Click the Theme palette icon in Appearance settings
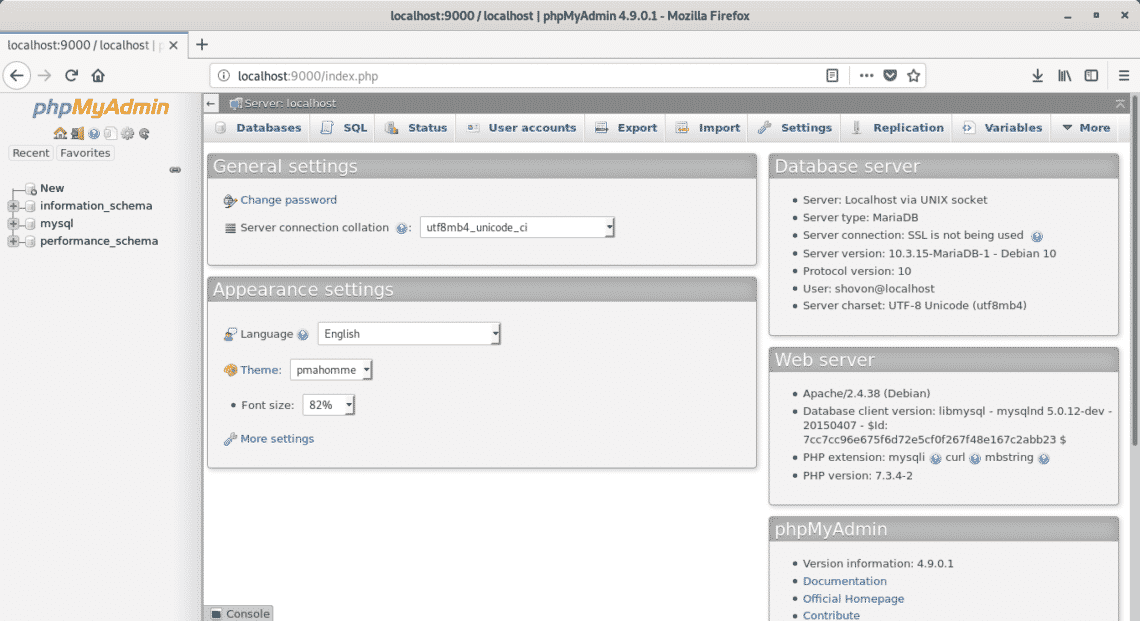The image size is (1140, 621). pos(232,369)
